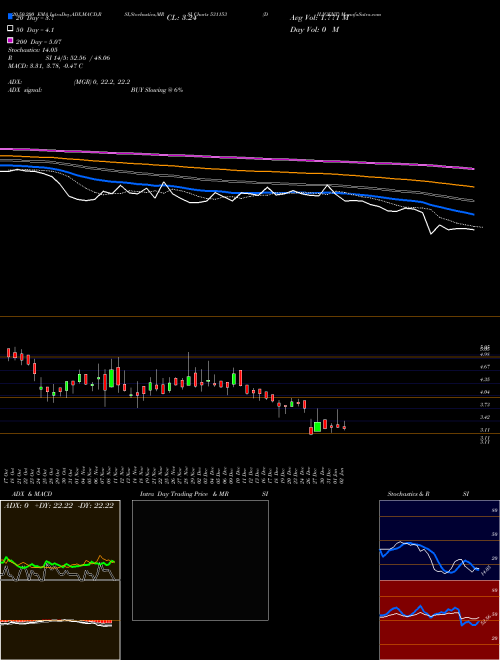Click the white 50 Day EMA legend swatch
This screenshot has width=500, height=660.
pyautogui.click(x=11, y=29)
